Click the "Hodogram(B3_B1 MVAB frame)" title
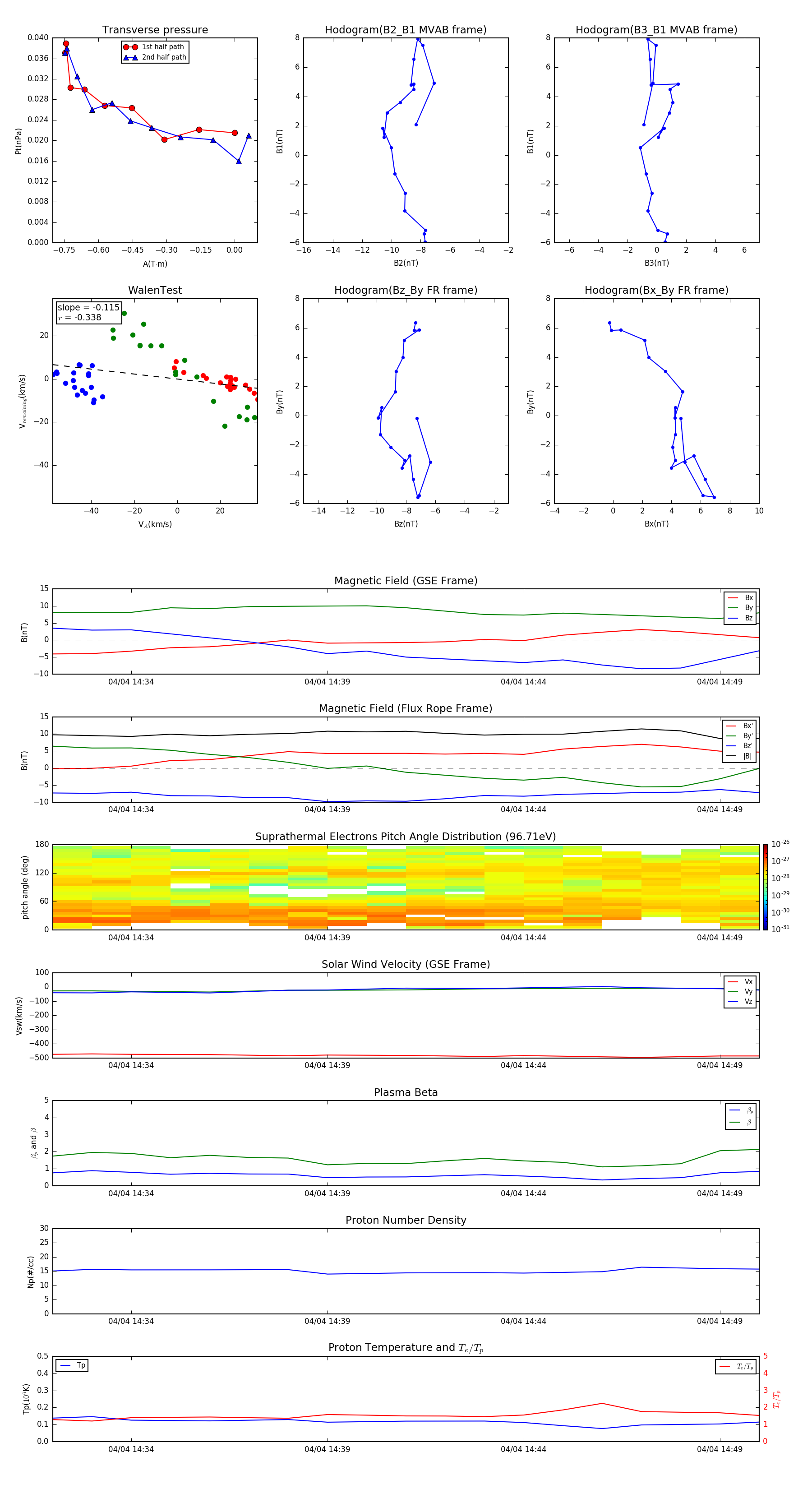The width and height of the screenshot is (812, 1489). (x=656, y=30)
